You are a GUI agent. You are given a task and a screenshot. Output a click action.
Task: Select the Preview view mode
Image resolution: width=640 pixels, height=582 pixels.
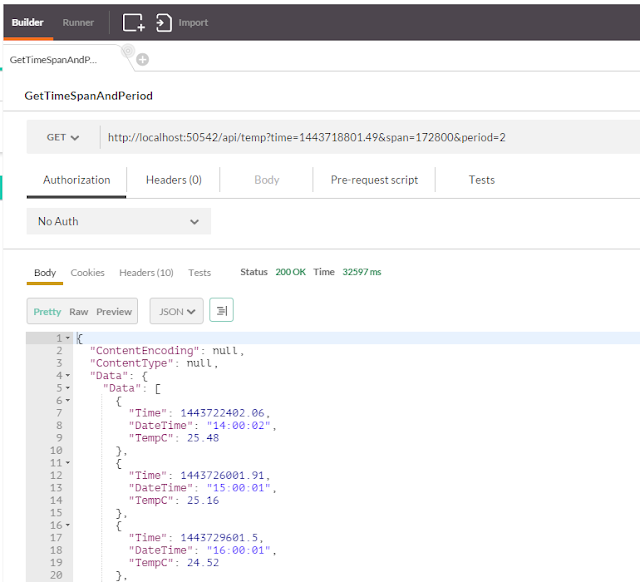[x=114, y=312]
